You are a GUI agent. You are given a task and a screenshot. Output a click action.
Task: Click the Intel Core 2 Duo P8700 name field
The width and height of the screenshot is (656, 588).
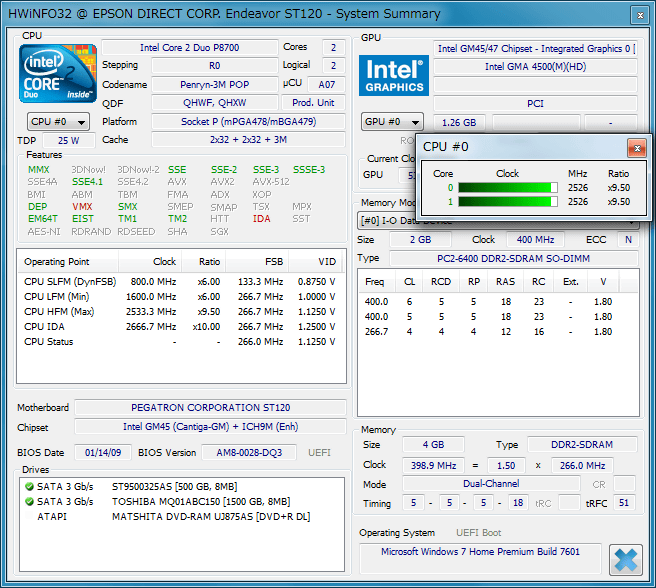tap(190, 48)
